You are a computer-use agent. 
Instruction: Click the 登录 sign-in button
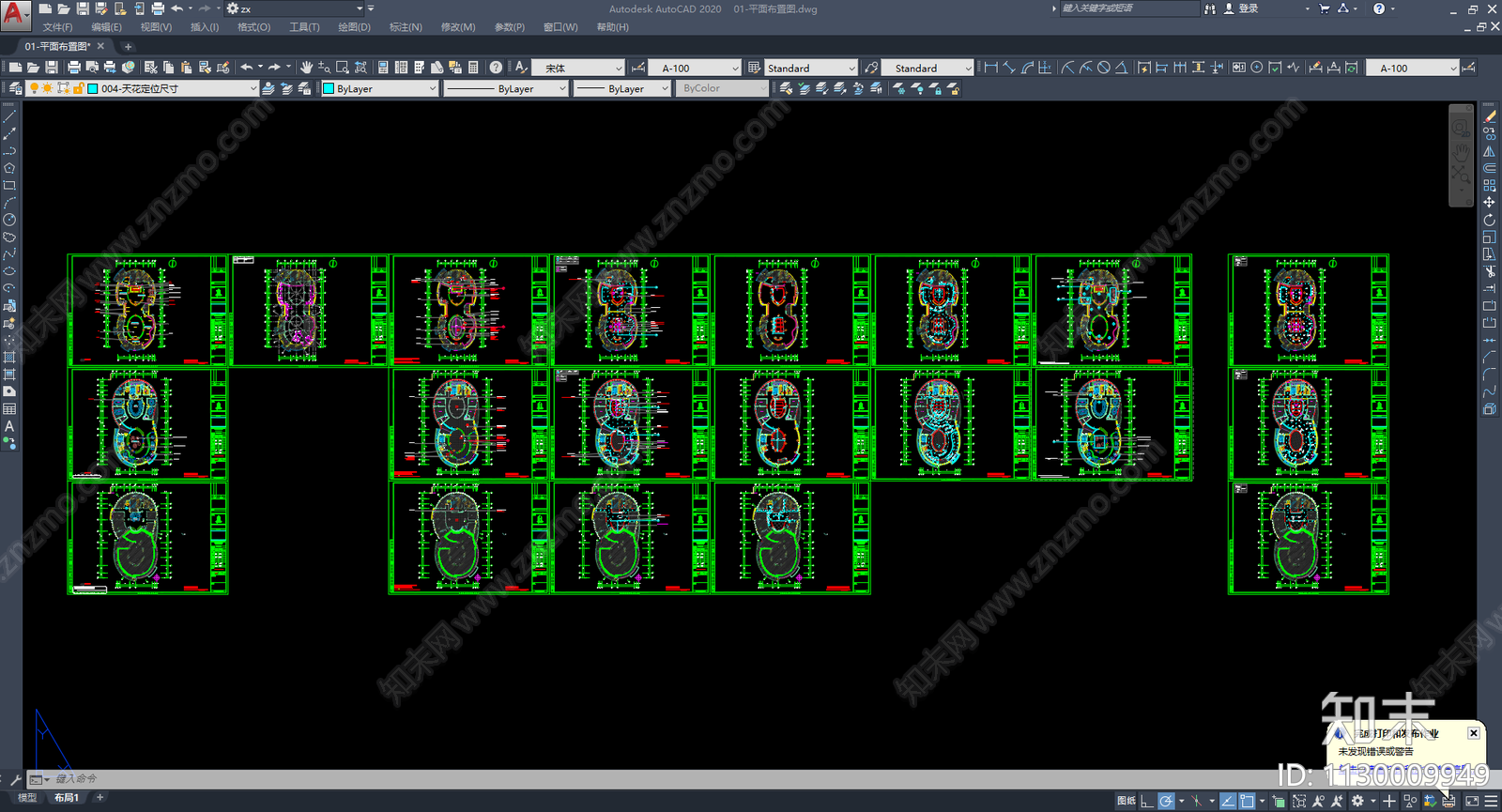[x=1240, y=8]
